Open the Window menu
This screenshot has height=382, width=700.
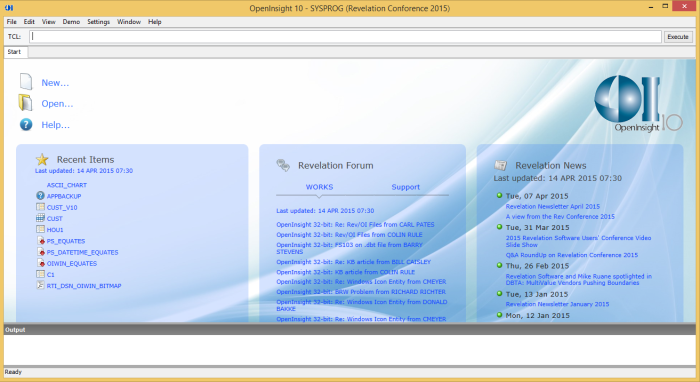pos(129,21)
